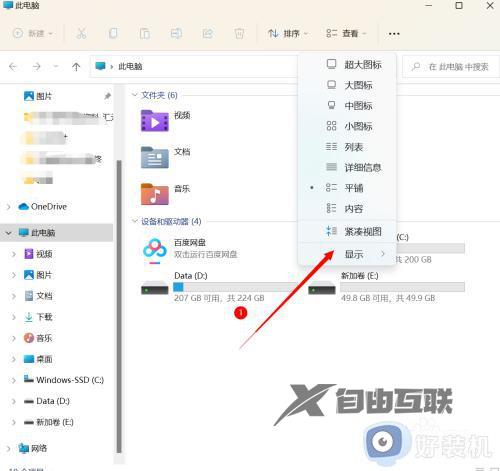Collapse the 文件夹 (6) group

click(x=135, y=95)
